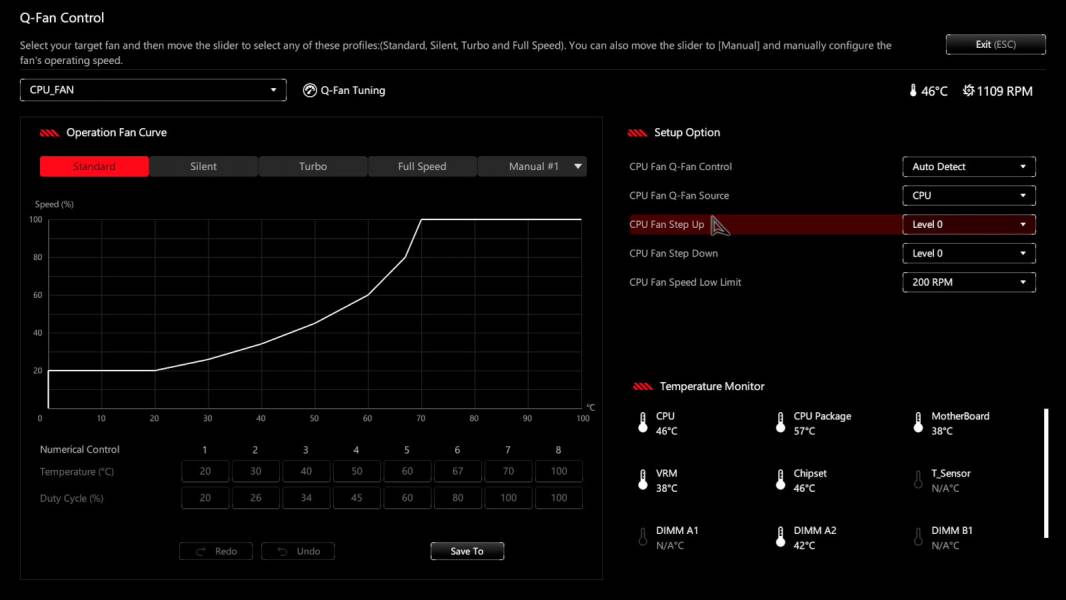Viewport: 1066px width, 600px height.
Task: Click the CPU Fan Step Up label
Action: (666, 224)
